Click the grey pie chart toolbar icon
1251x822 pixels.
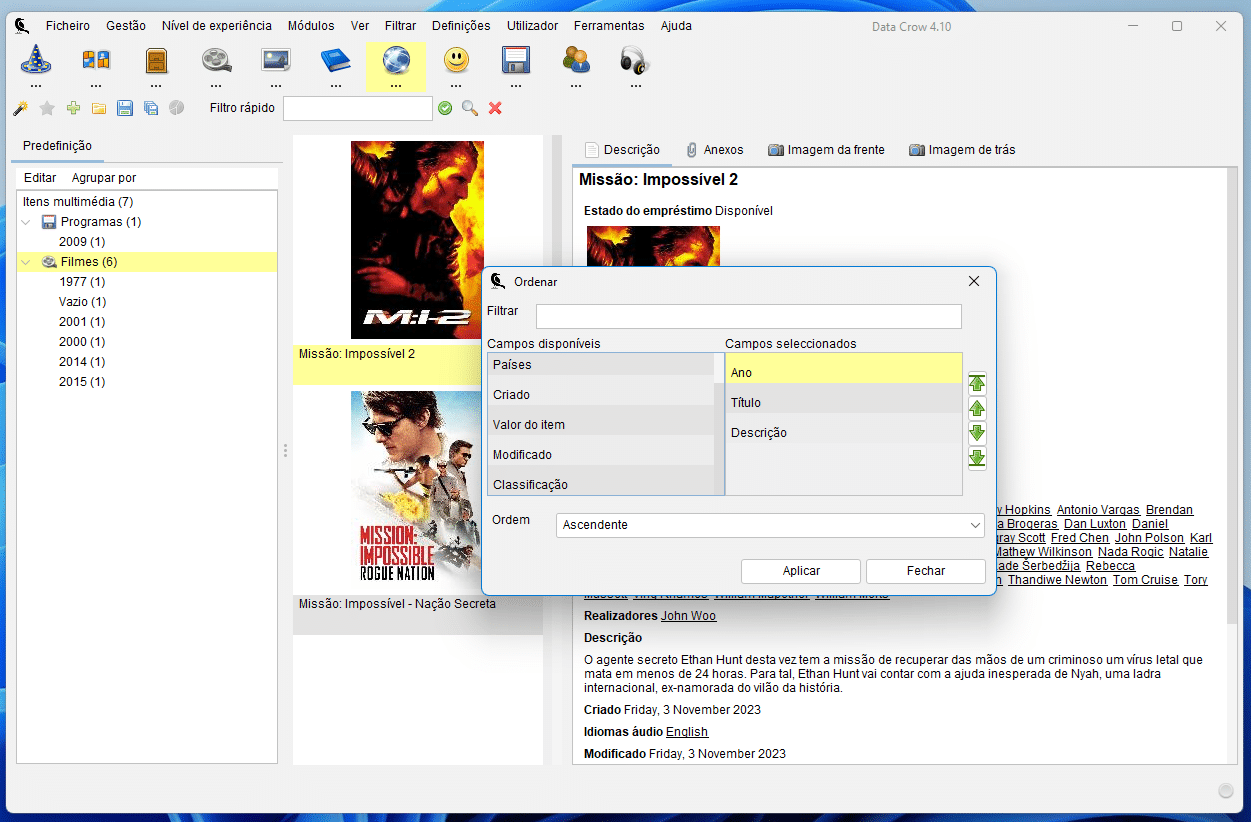tap(177, 108)
